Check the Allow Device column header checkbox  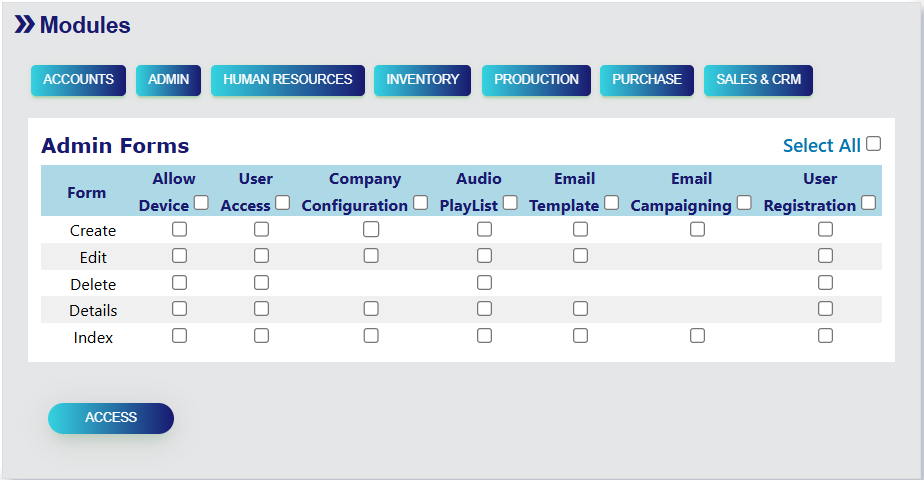[x=201, y=203]
